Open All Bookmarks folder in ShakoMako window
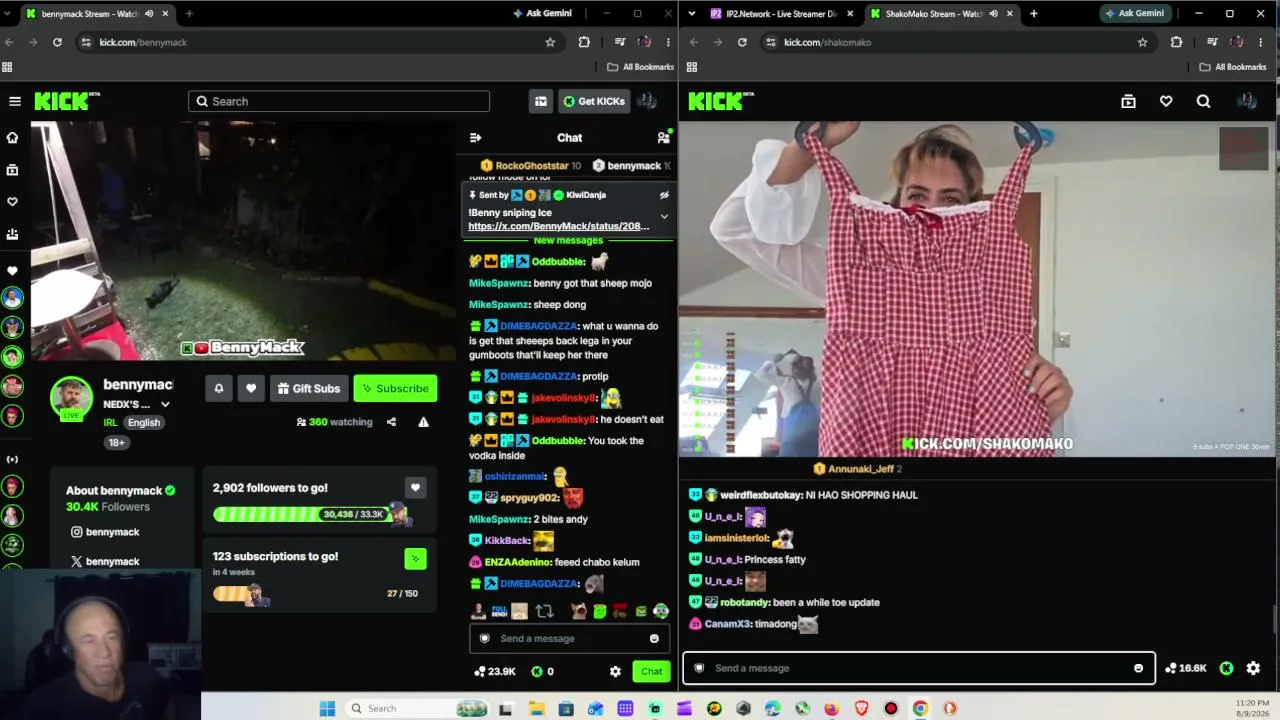This screenshot has width=1280, height=720. (x=1233, y=67)
